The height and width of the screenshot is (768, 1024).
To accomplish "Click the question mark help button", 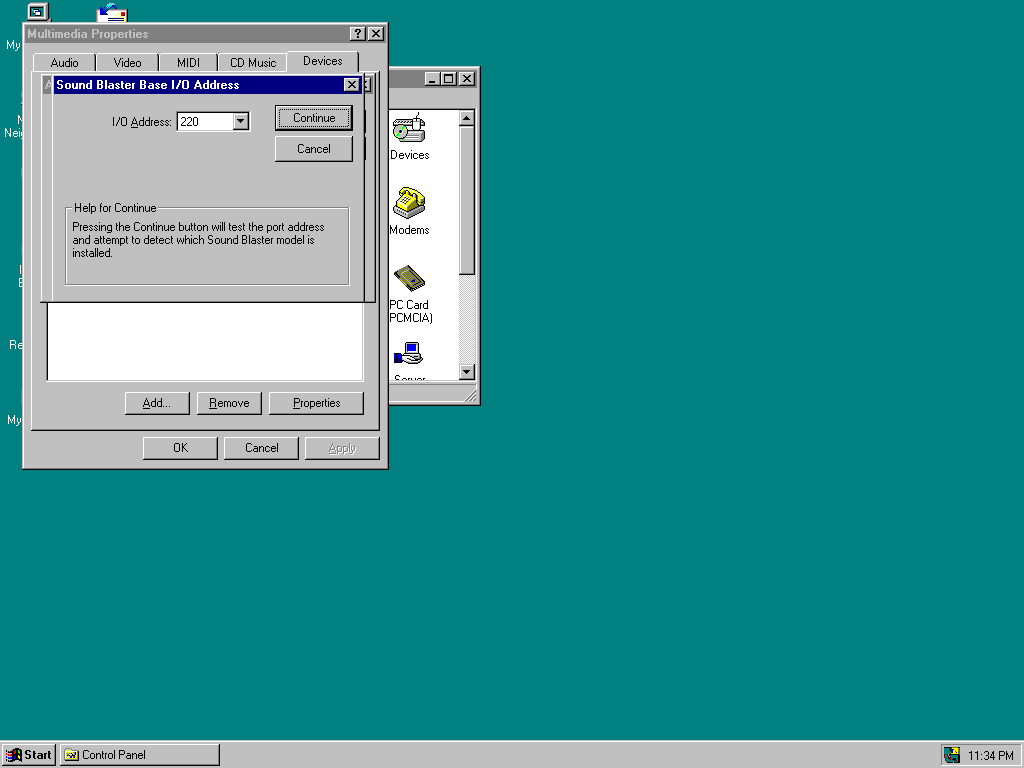I will [358, 34].
